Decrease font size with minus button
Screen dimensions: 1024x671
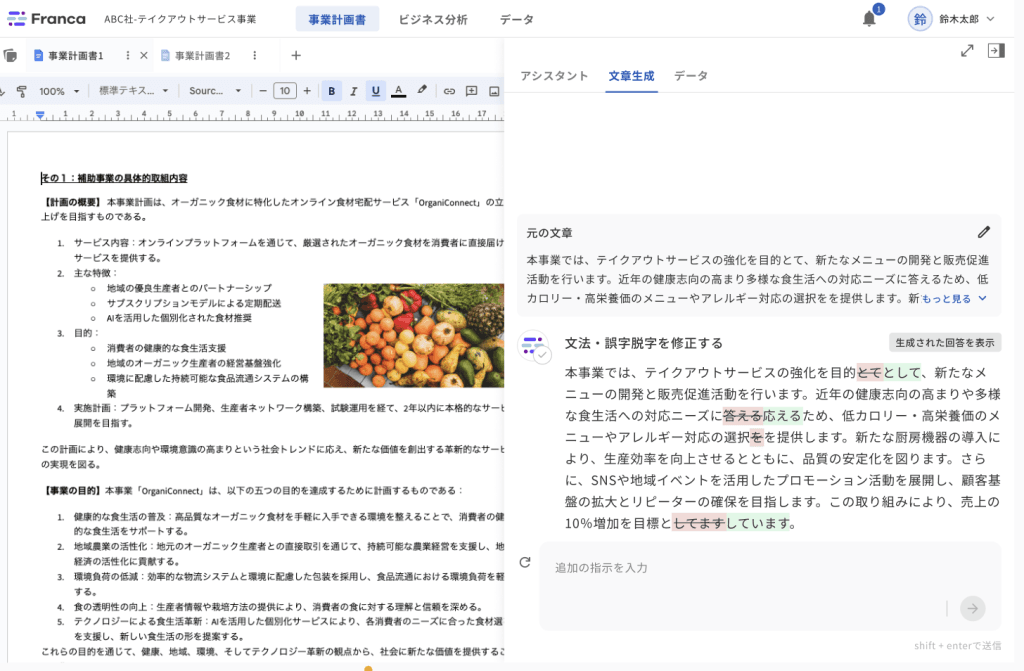(262, 90)
